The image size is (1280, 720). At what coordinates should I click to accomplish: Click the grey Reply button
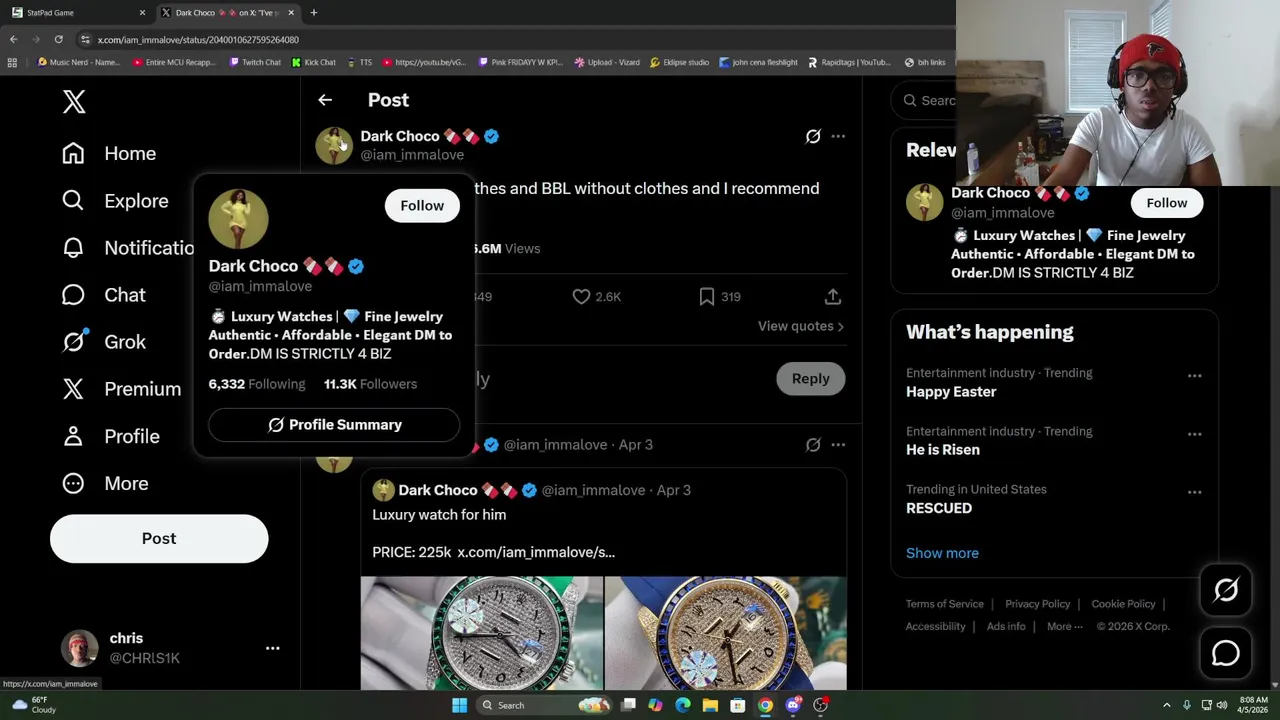(811, 378)
